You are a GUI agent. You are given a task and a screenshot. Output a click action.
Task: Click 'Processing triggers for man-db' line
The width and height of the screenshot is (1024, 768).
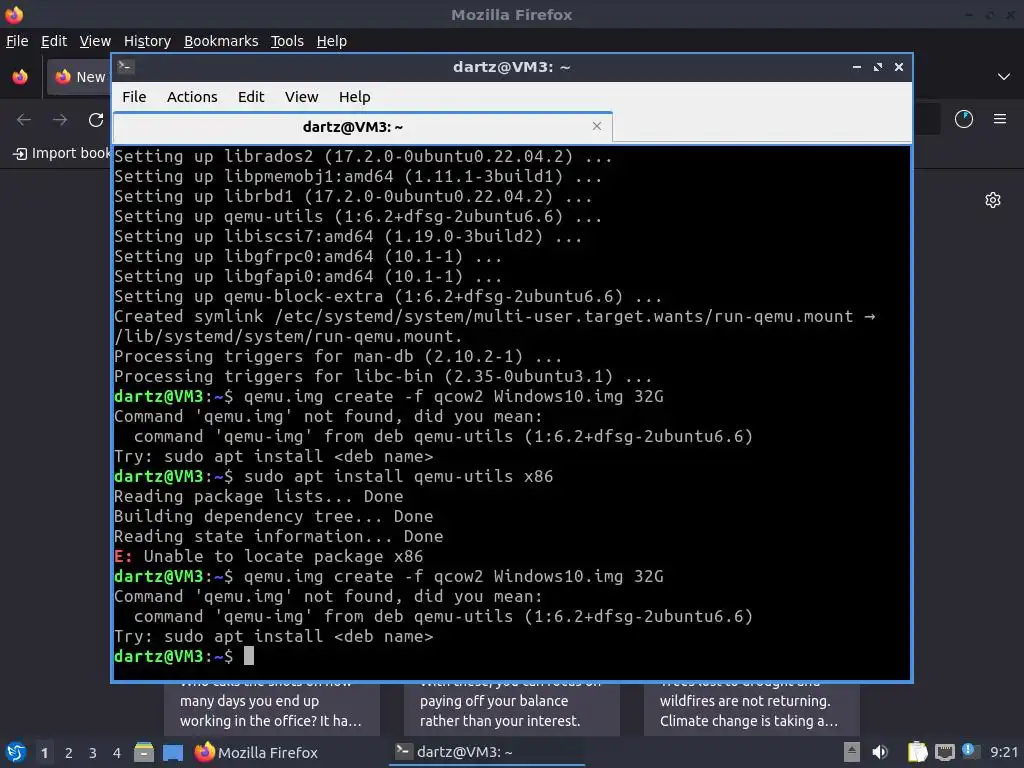[338, 357]
